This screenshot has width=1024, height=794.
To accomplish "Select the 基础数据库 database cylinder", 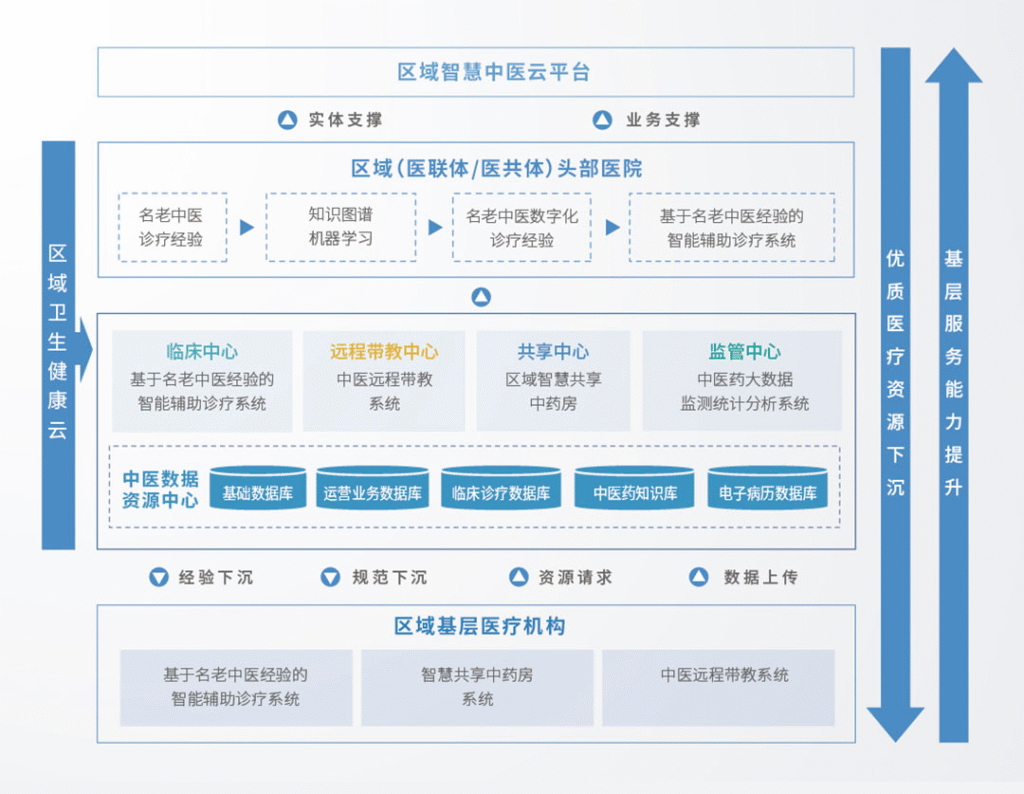I will pyautogui.click(x=258, y=488).
